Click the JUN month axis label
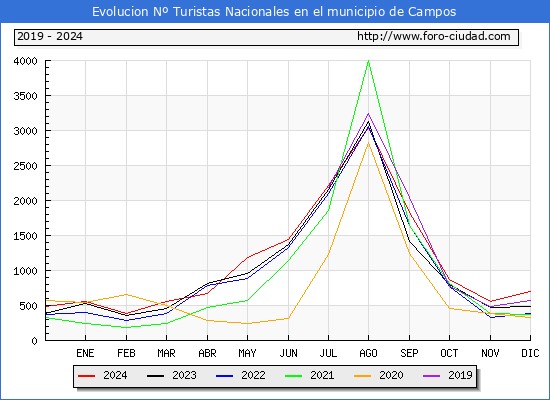The image size is (550, 400). [x=288, y=353]
